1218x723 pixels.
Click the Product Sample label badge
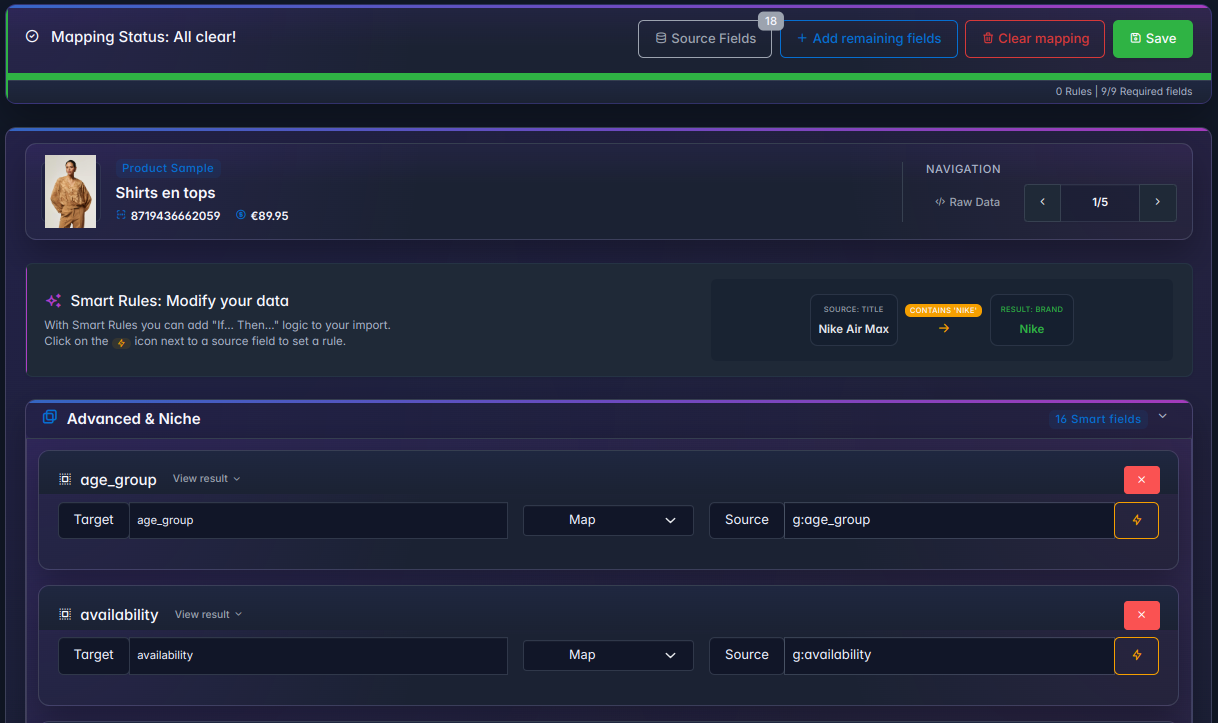click(x=168, y=168)
